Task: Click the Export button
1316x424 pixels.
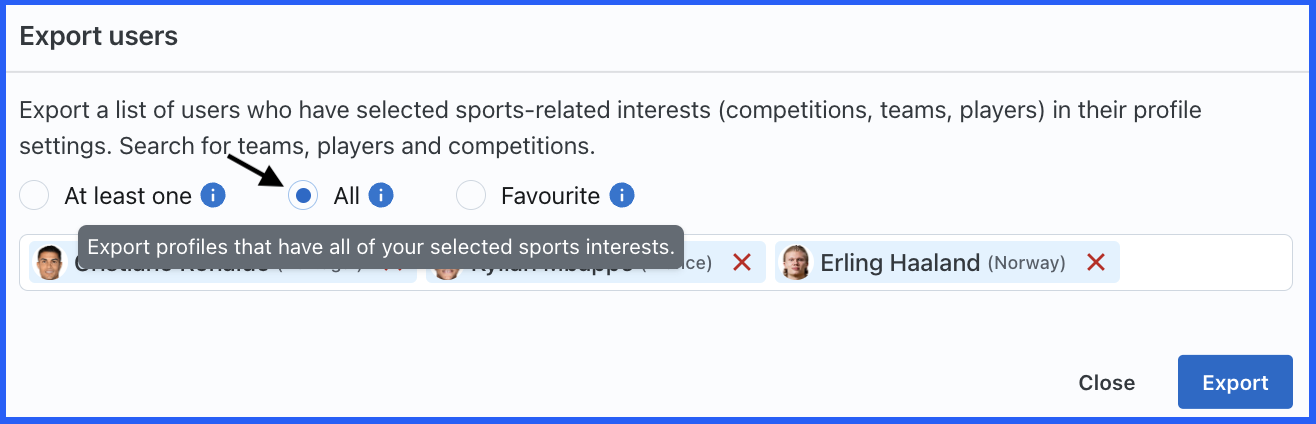Action: tap(1235, 382)
